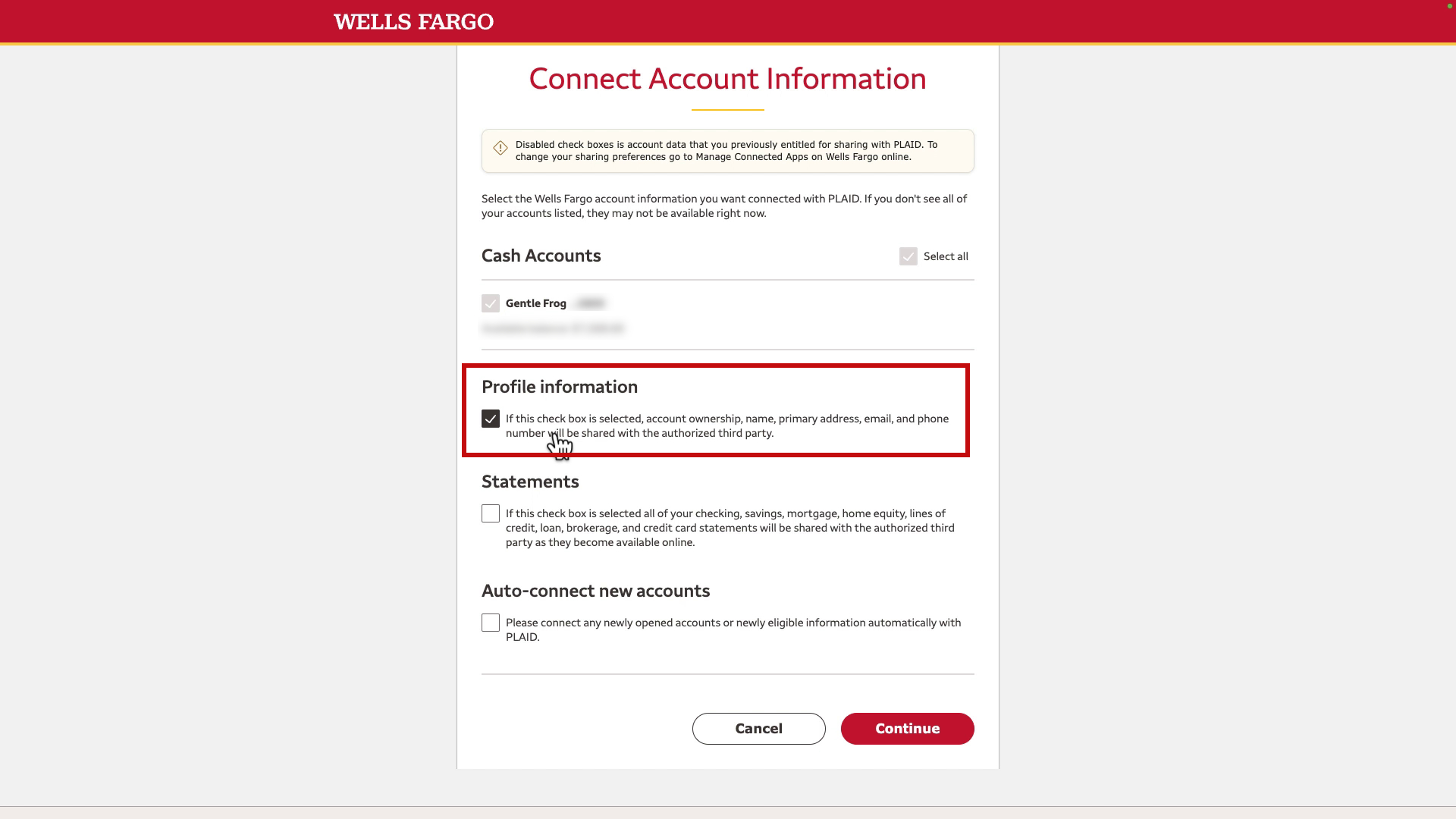This screenshot has width=1456, height=819.
Task: Enable the Statements sharing checkbox
Action: tap(491, 513)
